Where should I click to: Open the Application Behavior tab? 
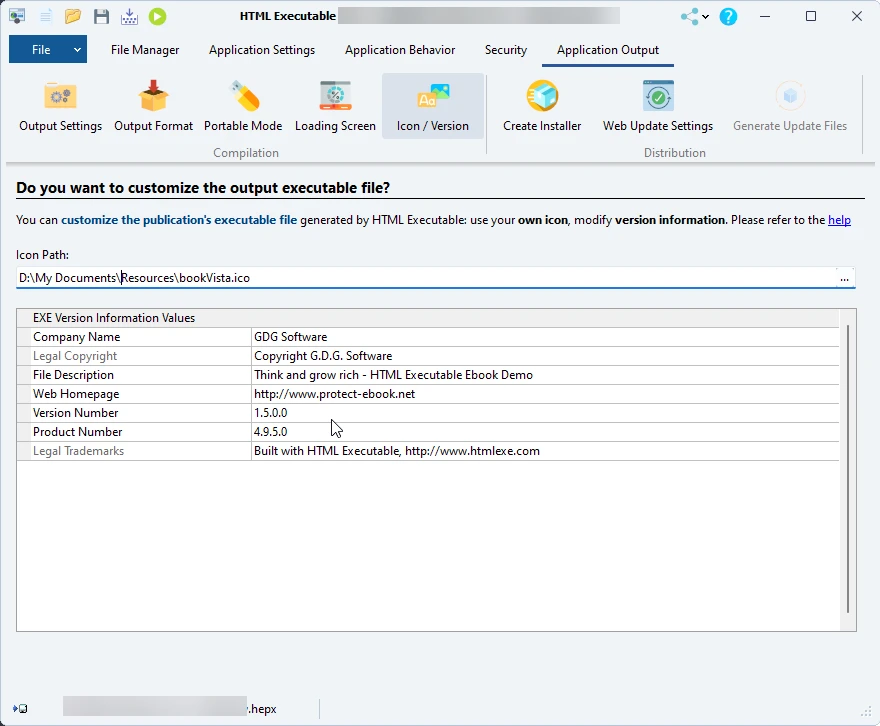coord(400,50)
